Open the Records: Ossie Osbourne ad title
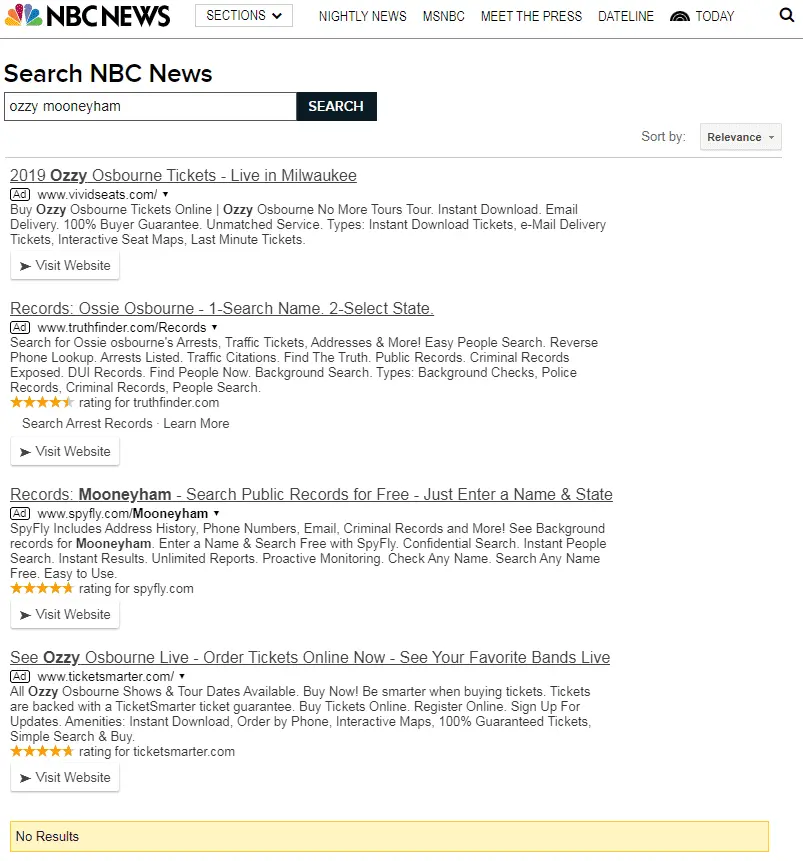The height and width of the screenshot is (861, 803). (222, 308)
